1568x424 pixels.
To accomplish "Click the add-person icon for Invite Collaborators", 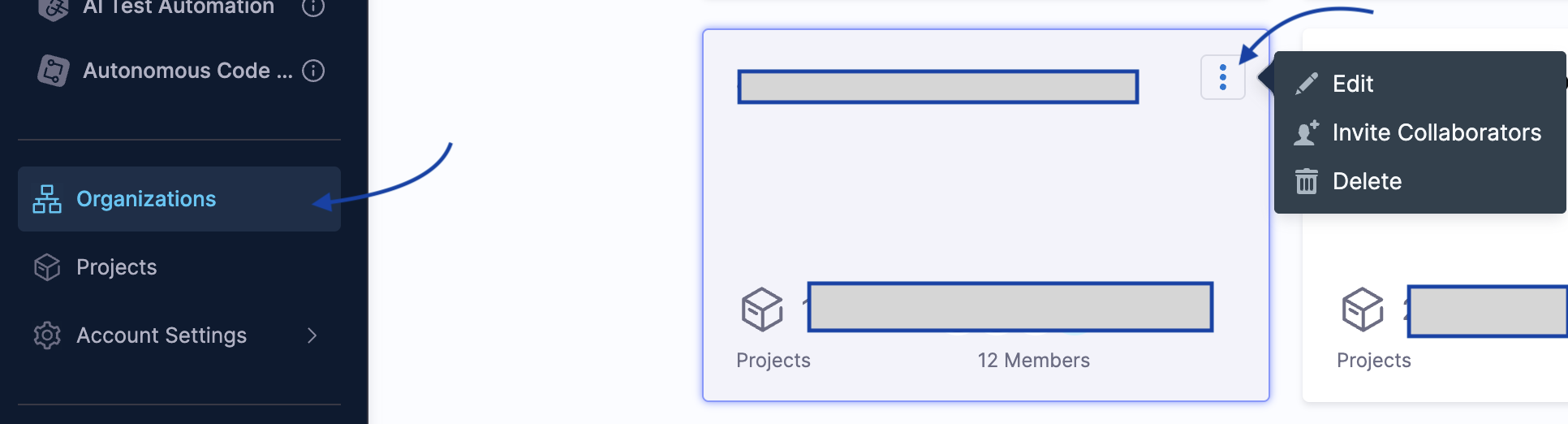I will pos(1306,132).
